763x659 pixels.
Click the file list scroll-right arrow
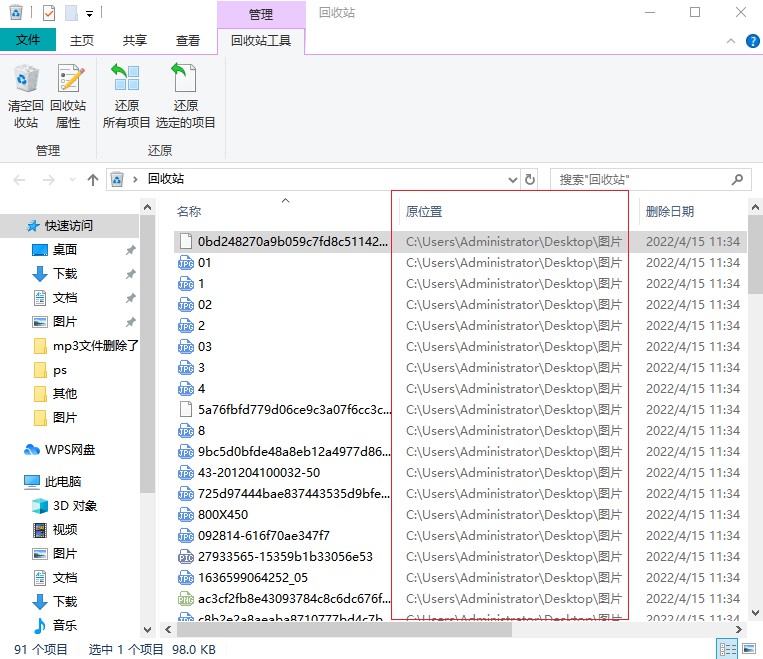(739, 630)
